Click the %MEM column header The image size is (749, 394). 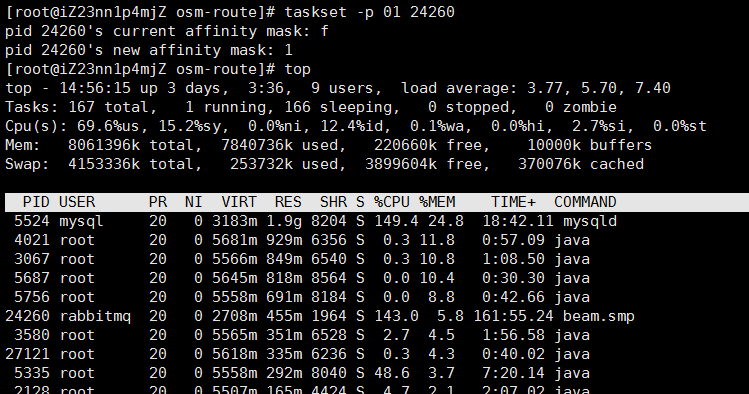click(x=437, y=202)
